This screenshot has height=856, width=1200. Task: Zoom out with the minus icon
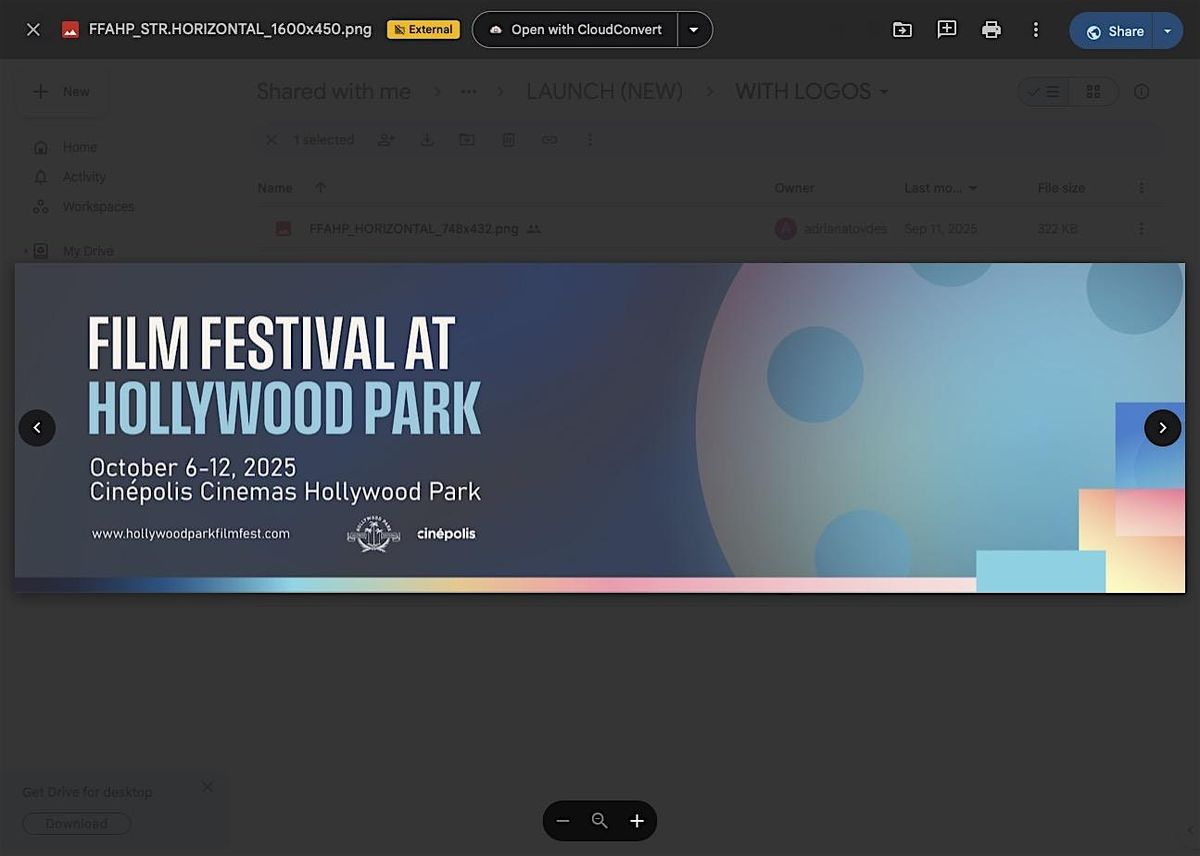tap(563, 821)
